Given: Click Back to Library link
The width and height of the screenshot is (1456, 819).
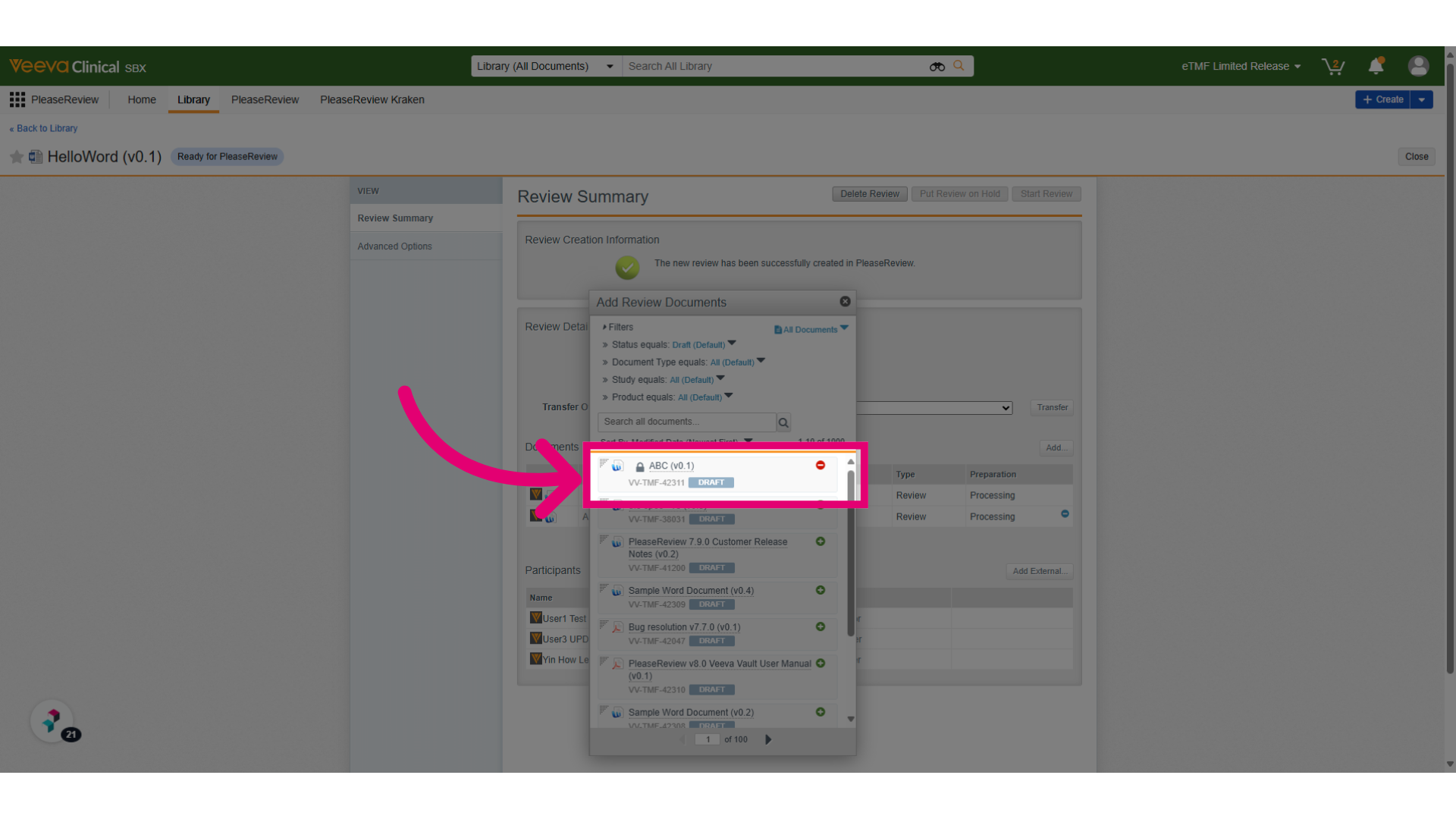Looking at the screenshot, I should (x=43, y=129).
